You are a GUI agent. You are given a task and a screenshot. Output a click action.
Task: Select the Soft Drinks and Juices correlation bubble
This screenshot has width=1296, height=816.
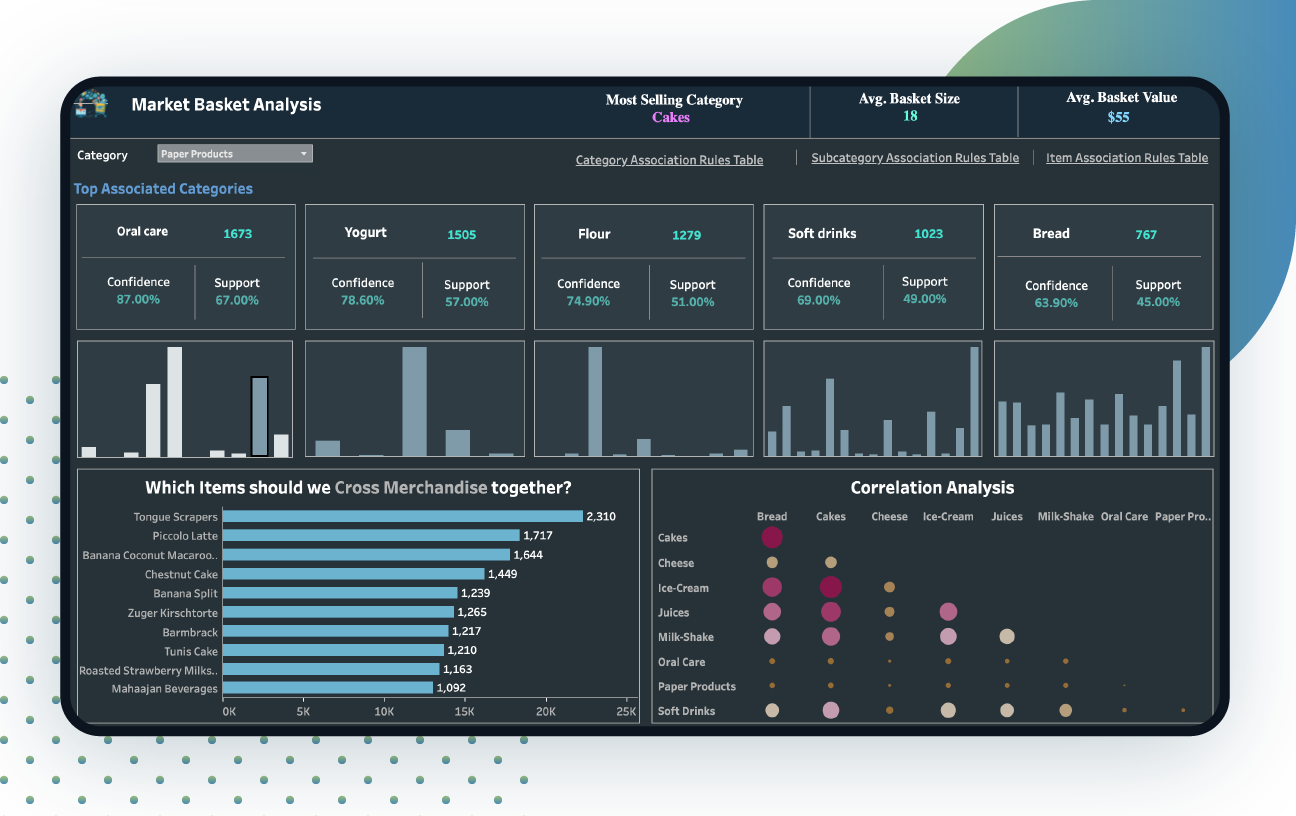click(1006, 711)
